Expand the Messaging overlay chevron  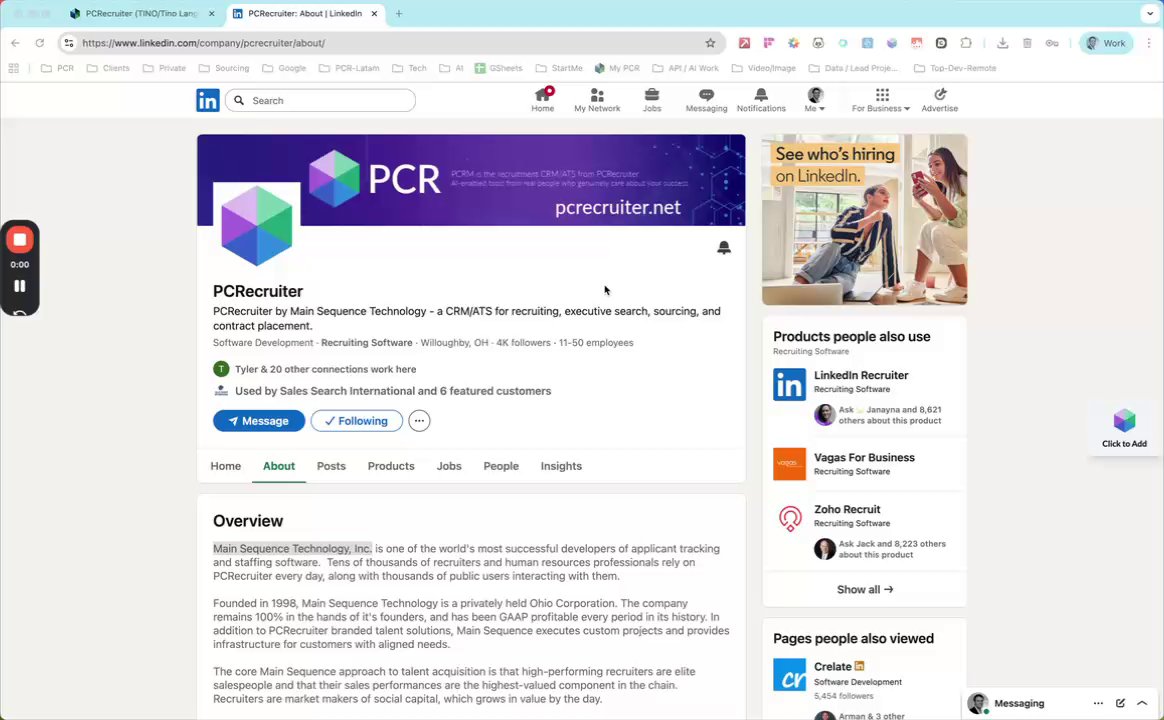pyautogui.click(x=1142, y=703)
